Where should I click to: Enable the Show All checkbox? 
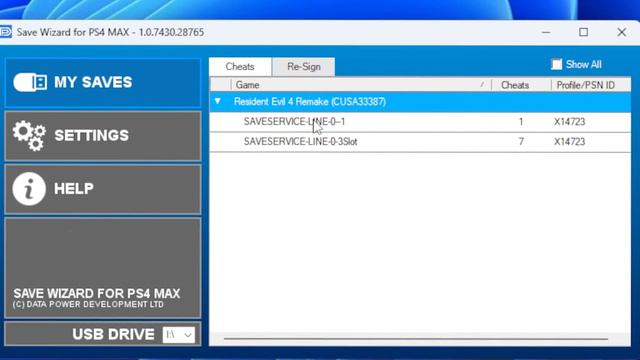click(x=556, y=64)
